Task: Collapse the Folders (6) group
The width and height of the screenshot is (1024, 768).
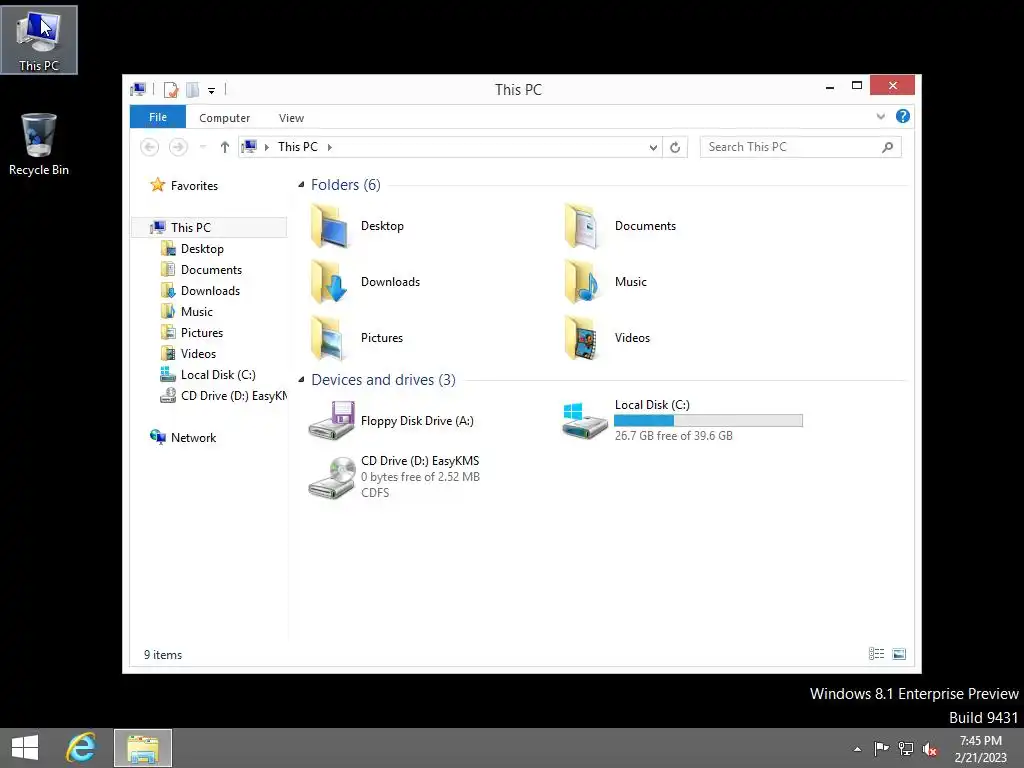Action: [x=301, y=185]
